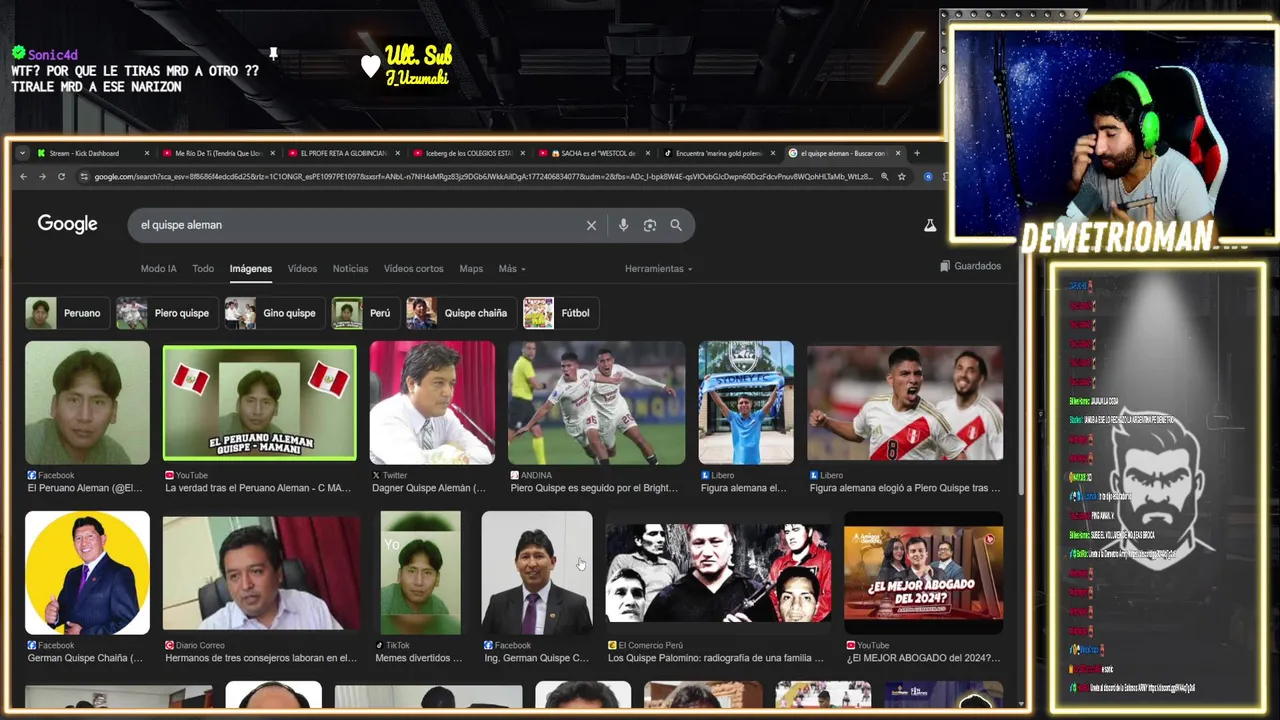Expand the Herramientas dropdown
The width and height of the screenshot is (1280, 720).
(x=658, y=269)
